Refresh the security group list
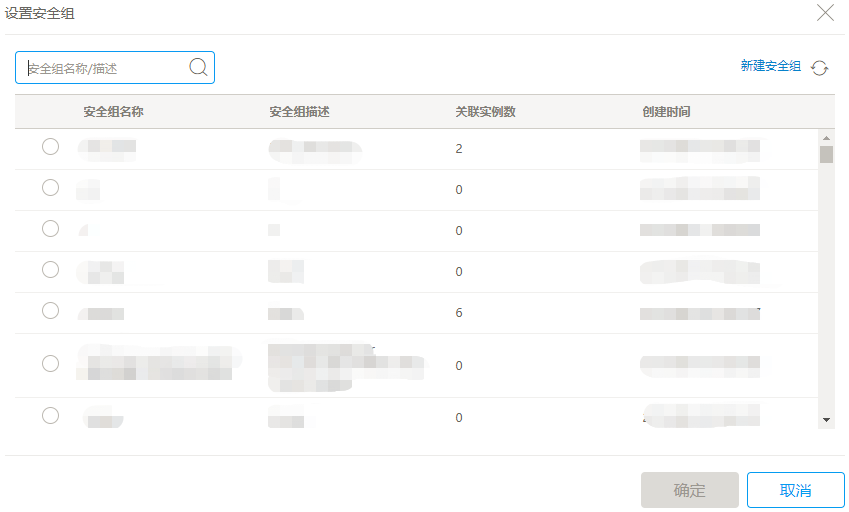Viewport: 849px width, 512px height. (820, 68)
